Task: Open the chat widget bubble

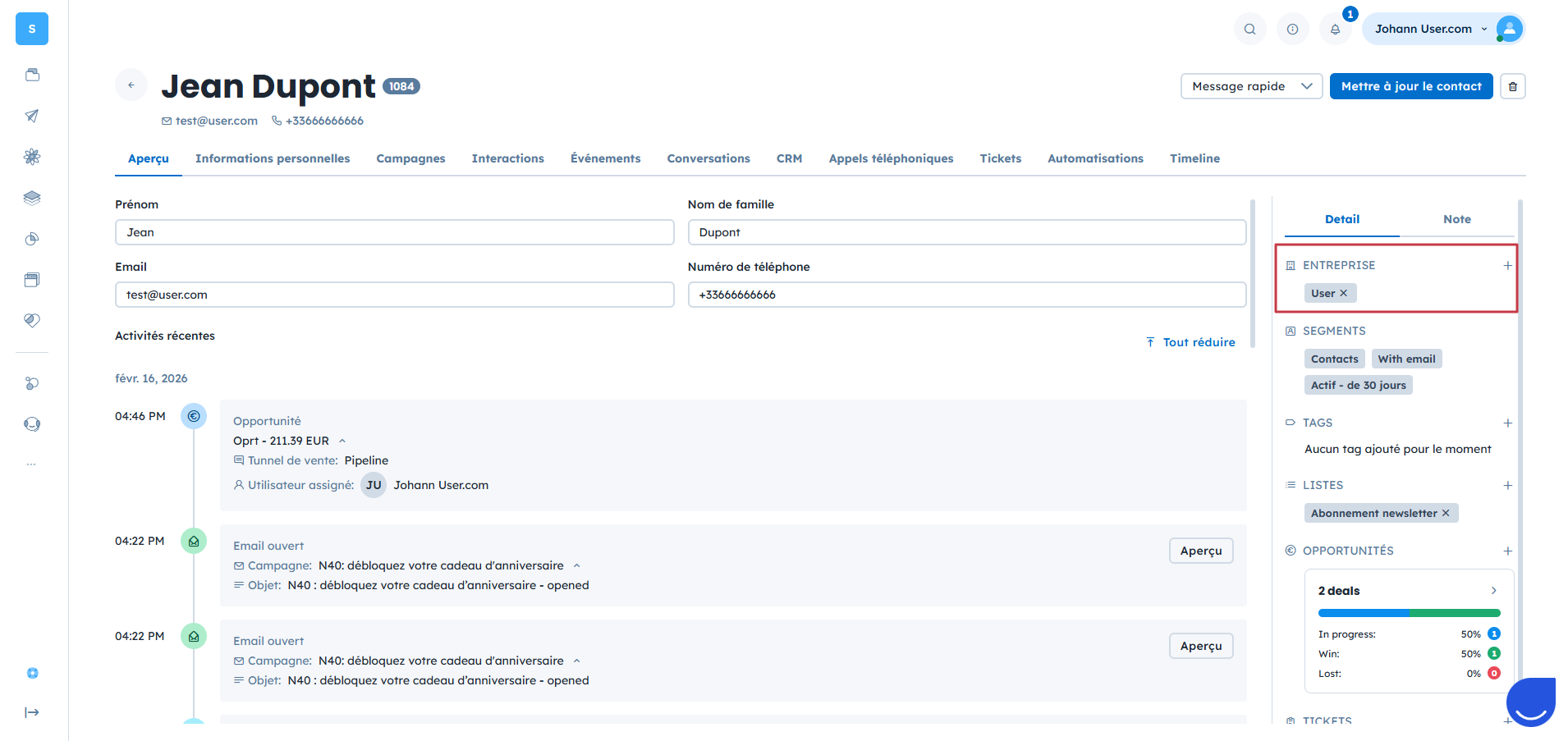Action: click(1531, 702)
